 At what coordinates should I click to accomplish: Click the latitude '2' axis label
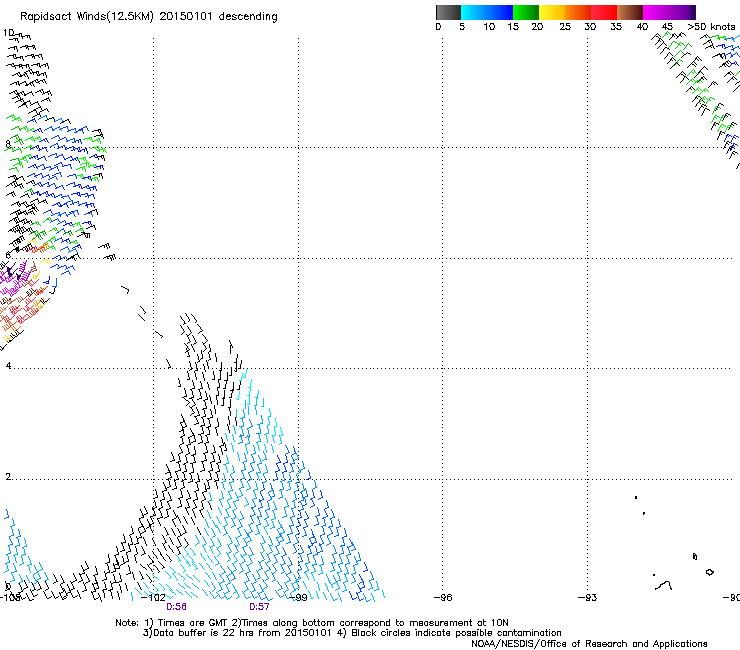point(8,477)
